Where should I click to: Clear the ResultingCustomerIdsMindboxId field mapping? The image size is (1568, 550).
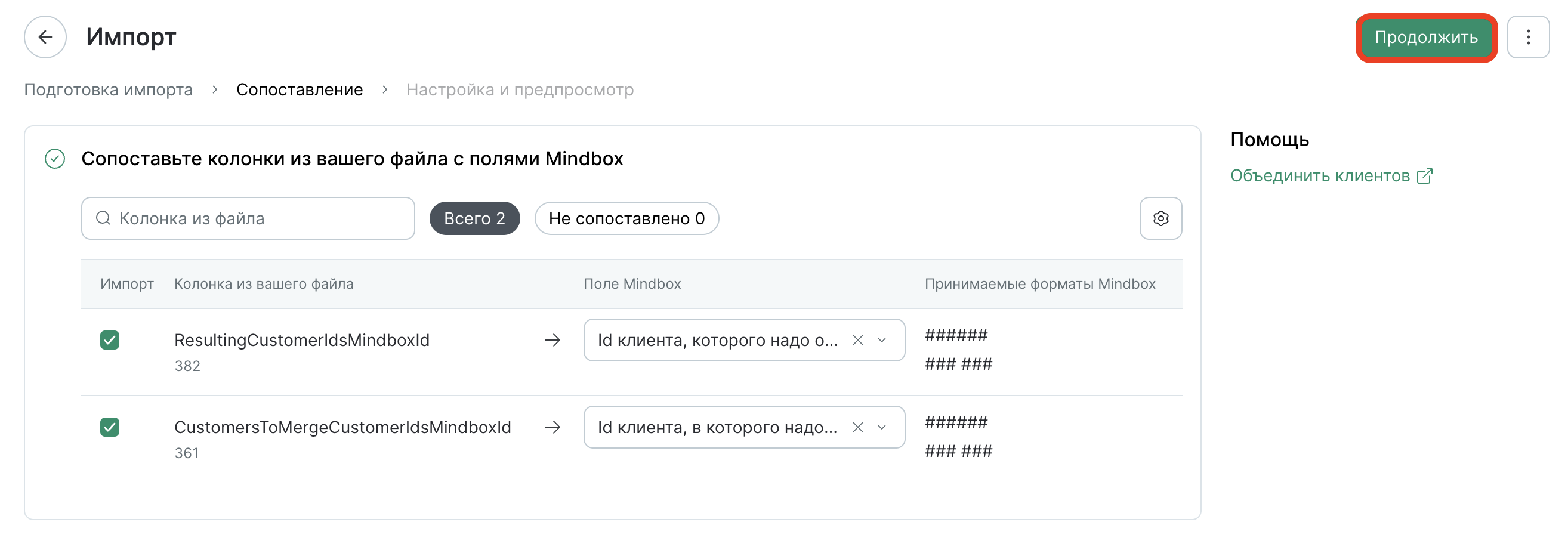click(x=857, y=340)
